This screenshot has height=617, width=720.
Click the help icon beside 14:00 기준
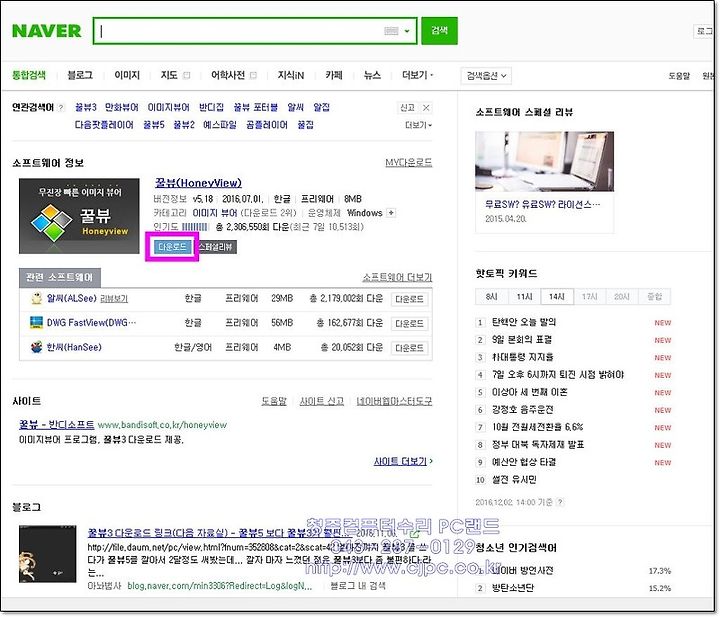[560, 502]
